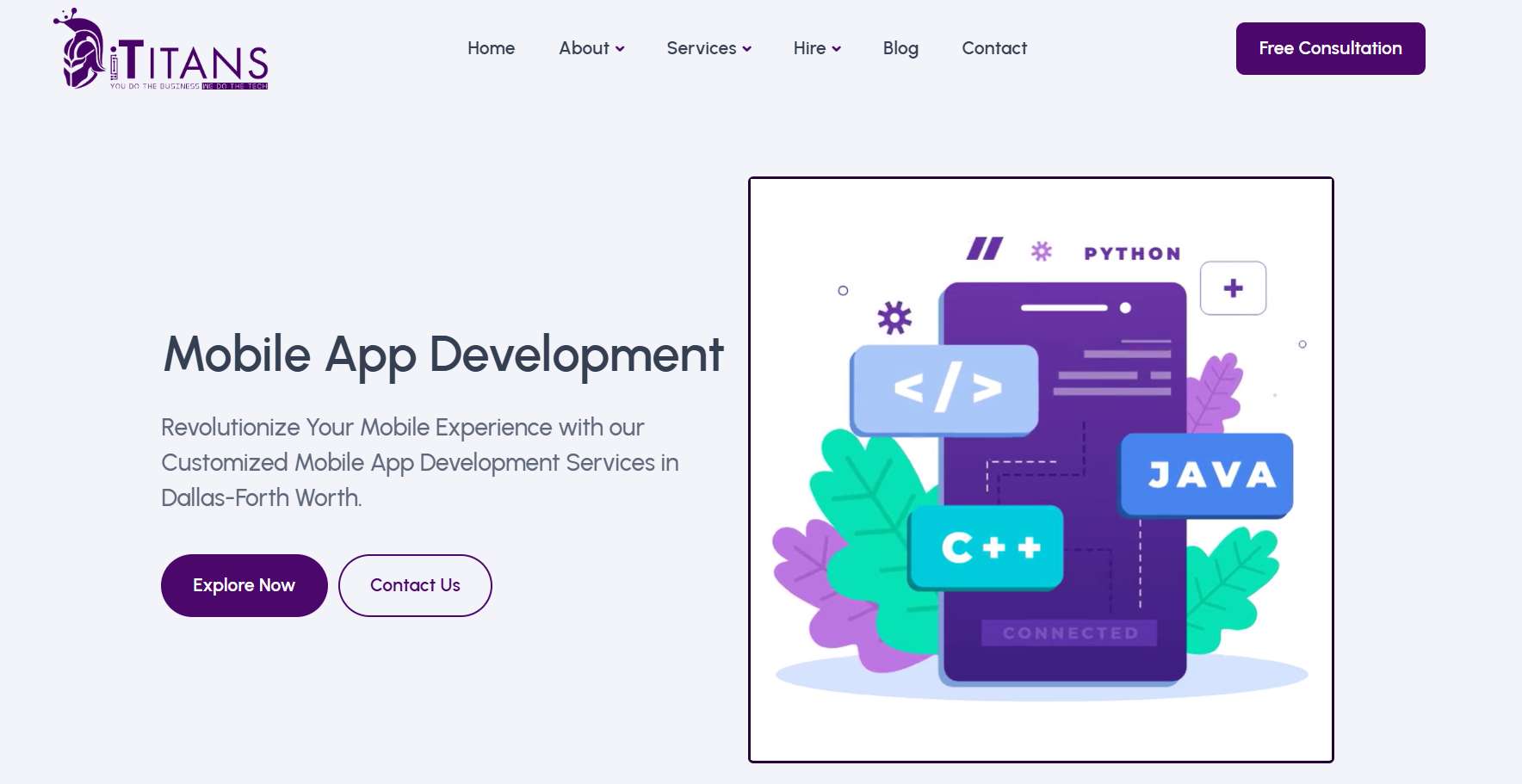Click the CONNECTED bar on the phone
Screen dimensions: 1522x784
[x=1069, y=633]
